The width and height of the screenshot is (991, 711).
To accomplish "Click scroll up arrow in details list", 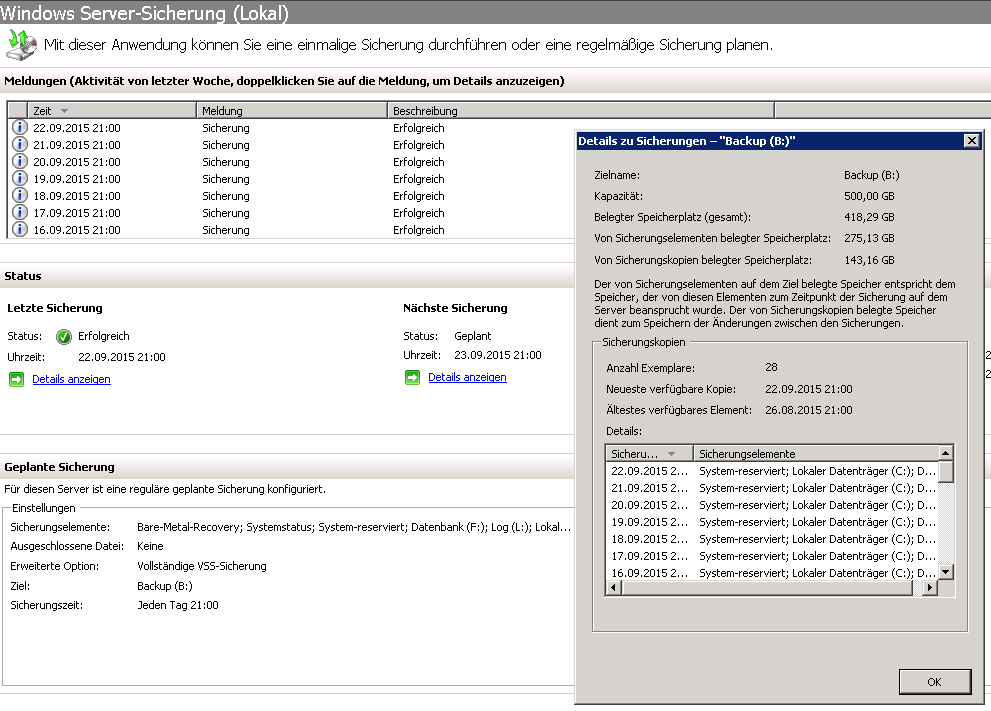I will [945, 453].
